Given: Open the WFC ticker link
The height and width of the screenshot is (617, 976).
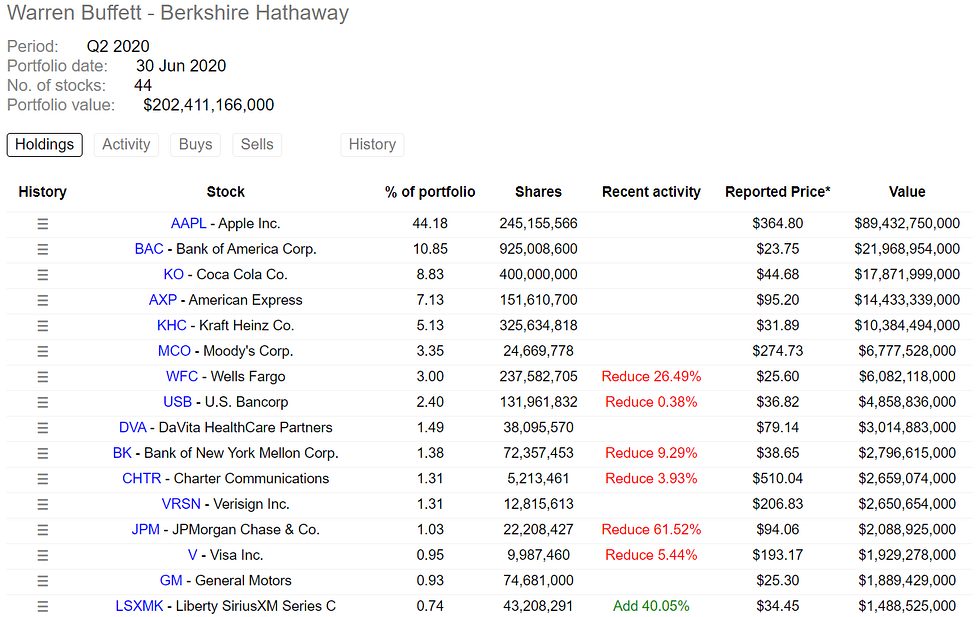Looking at the screenshot, I should (x=182, y=377).
